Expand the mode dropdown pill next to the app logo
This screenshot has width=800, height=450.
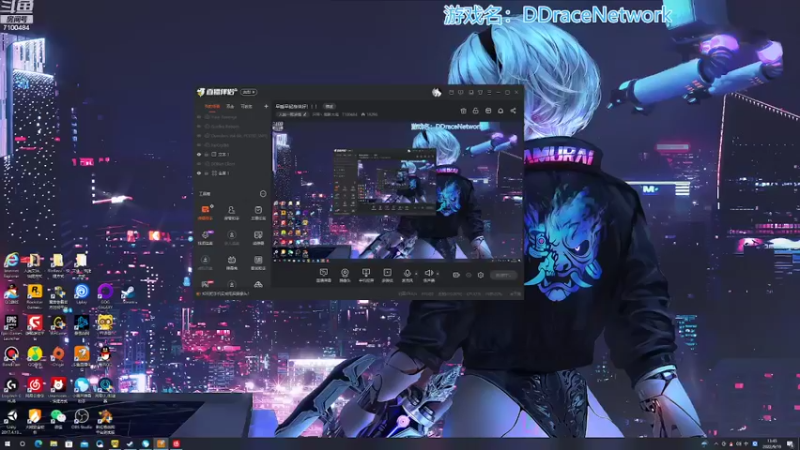coord(248,92)
